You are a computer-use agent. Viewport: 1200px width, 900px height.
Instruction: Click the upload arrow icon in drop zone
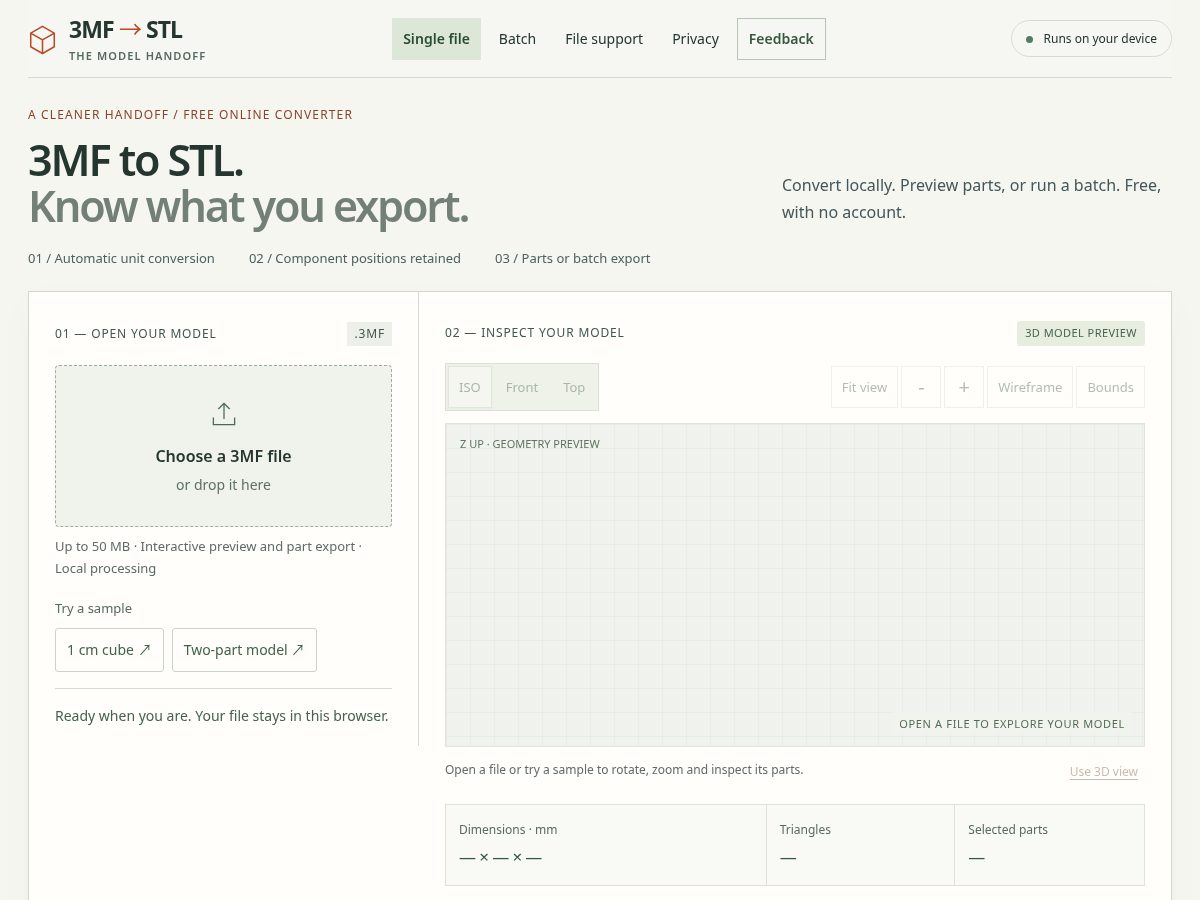pyautogui.click(x=223, y=414)
